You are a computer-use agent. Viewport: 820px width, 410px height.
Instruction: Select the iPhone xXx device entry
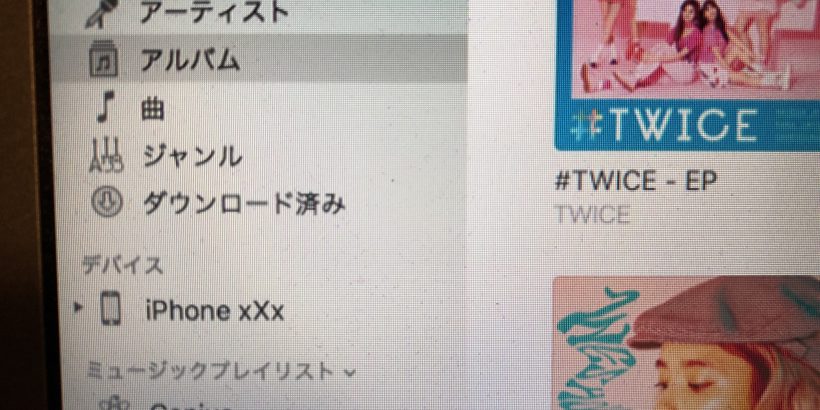(x=214, y=311)
